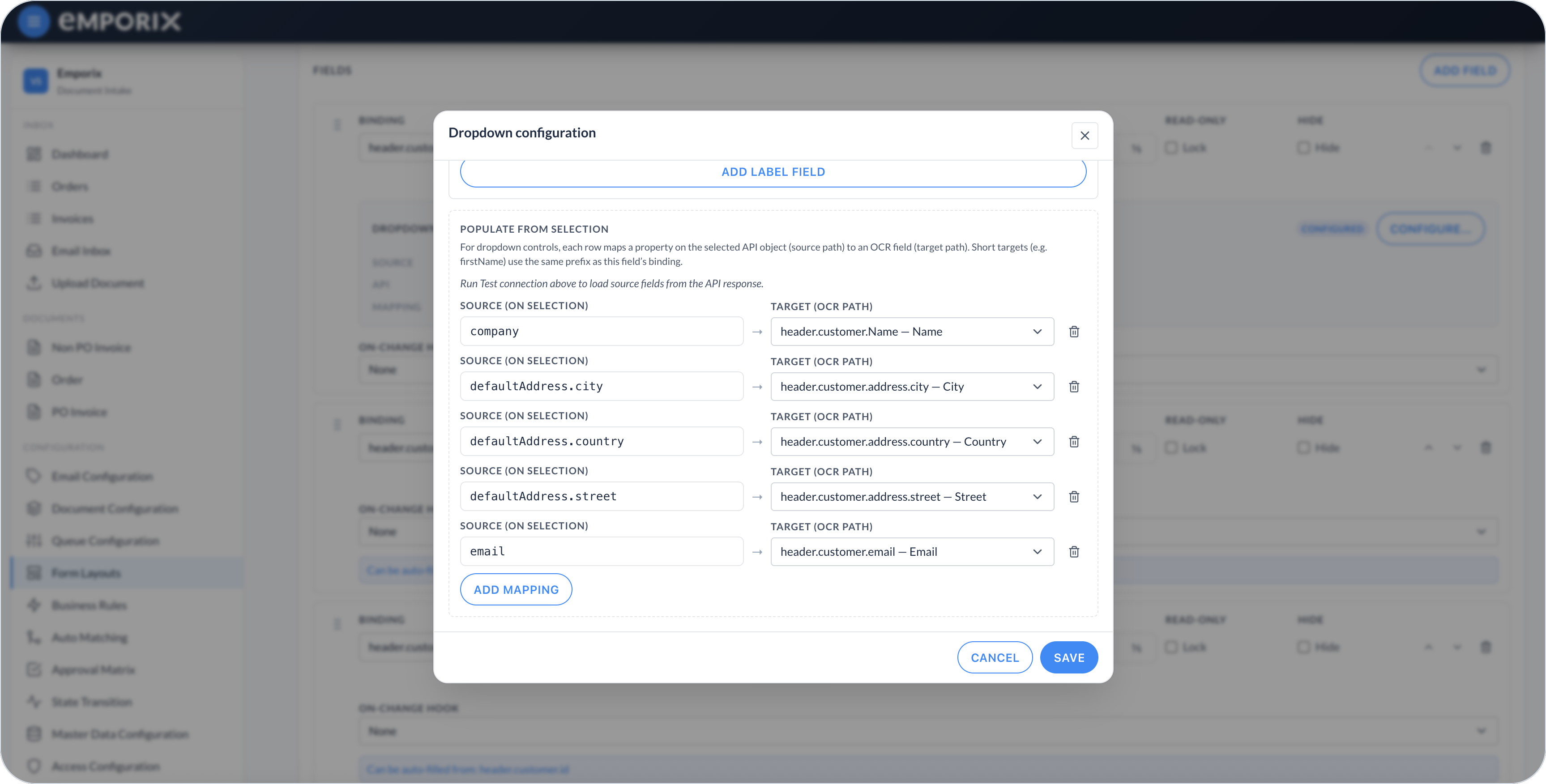
Task: Toggle the first field's Lock checkbox
Action: pyautogui.click(x=1171, y=148)
